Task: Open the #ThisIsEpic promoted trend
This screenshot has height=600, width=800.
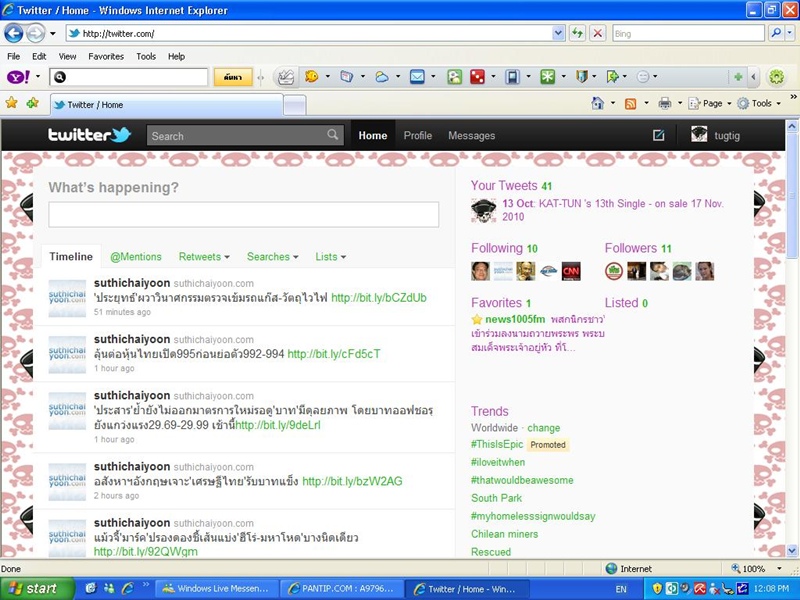Action: (497, 444)
